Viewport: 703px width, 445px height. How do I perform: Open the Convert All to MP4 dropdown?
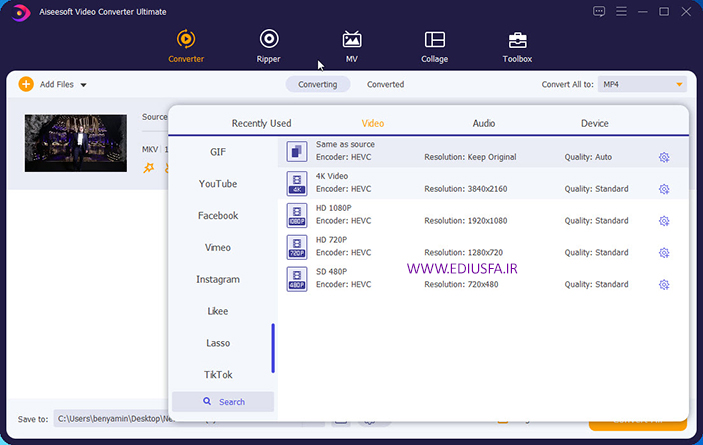pos(644,85)
